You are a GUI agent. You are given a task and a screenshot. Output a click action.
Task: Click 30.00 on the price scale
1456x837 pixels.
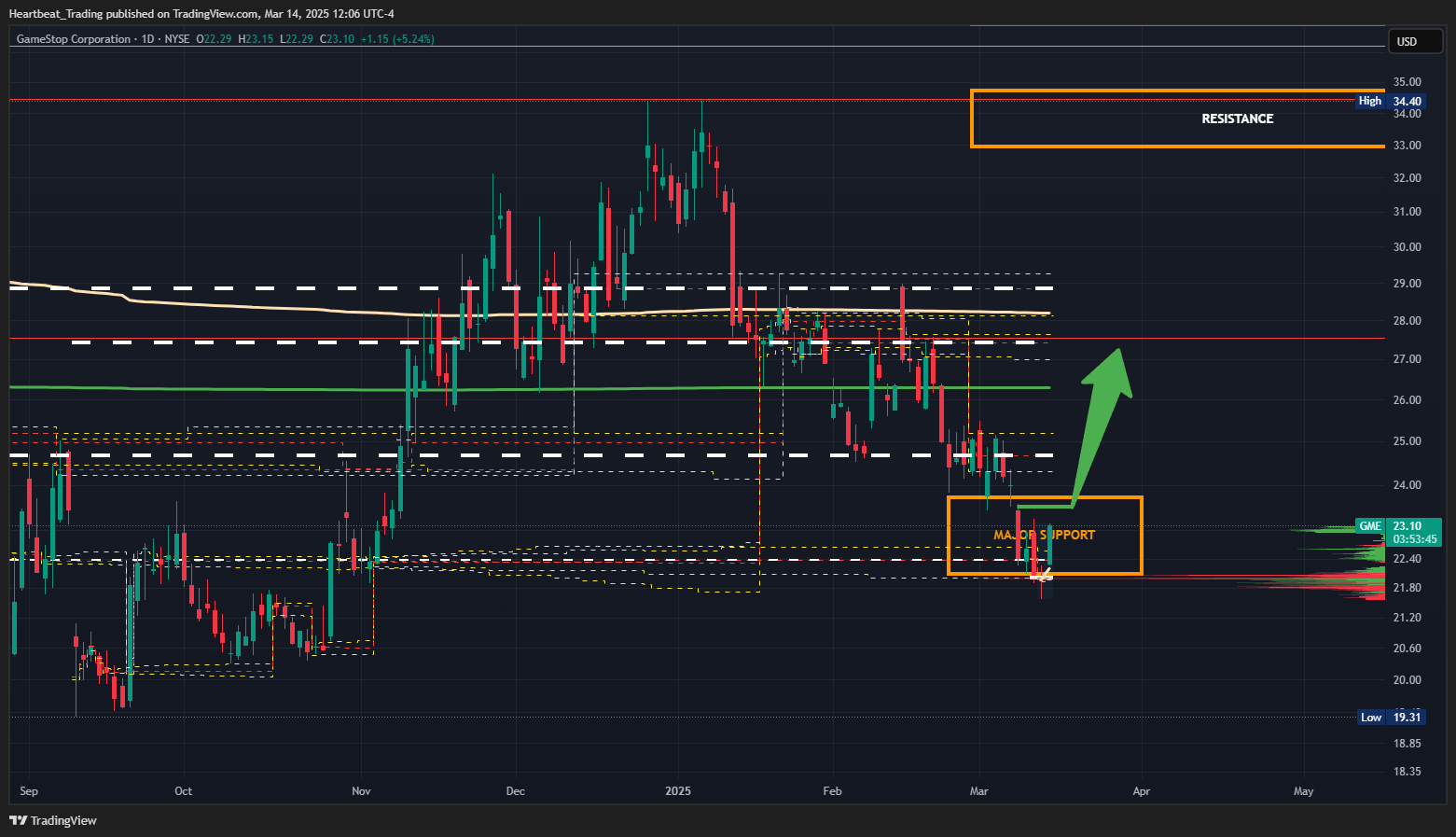tap(1407, 247)
